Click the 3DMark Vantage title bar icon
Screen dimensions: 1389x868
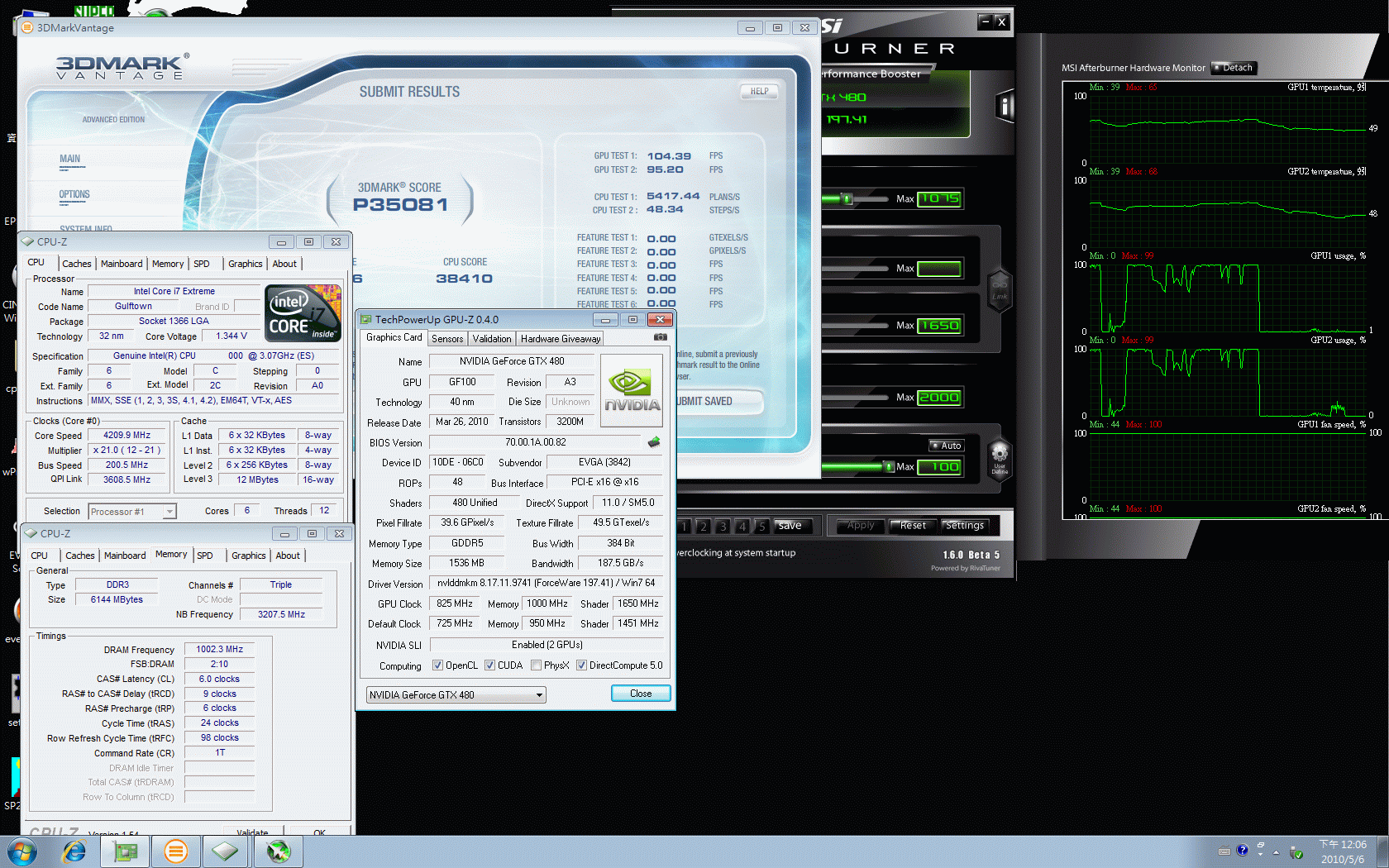tap(27, 27)
